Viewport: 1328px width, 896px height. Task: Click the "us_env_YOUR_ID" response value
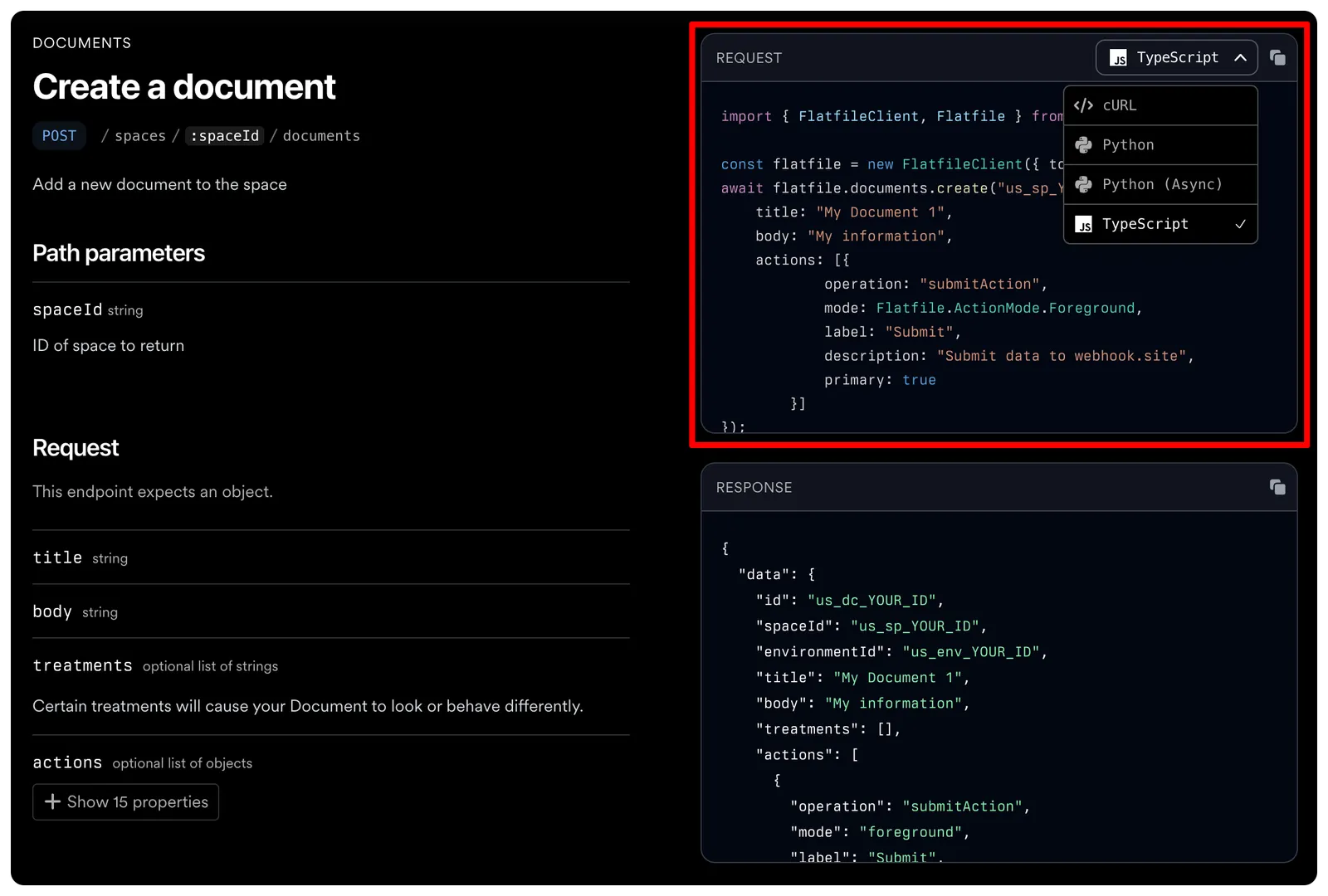970,651
